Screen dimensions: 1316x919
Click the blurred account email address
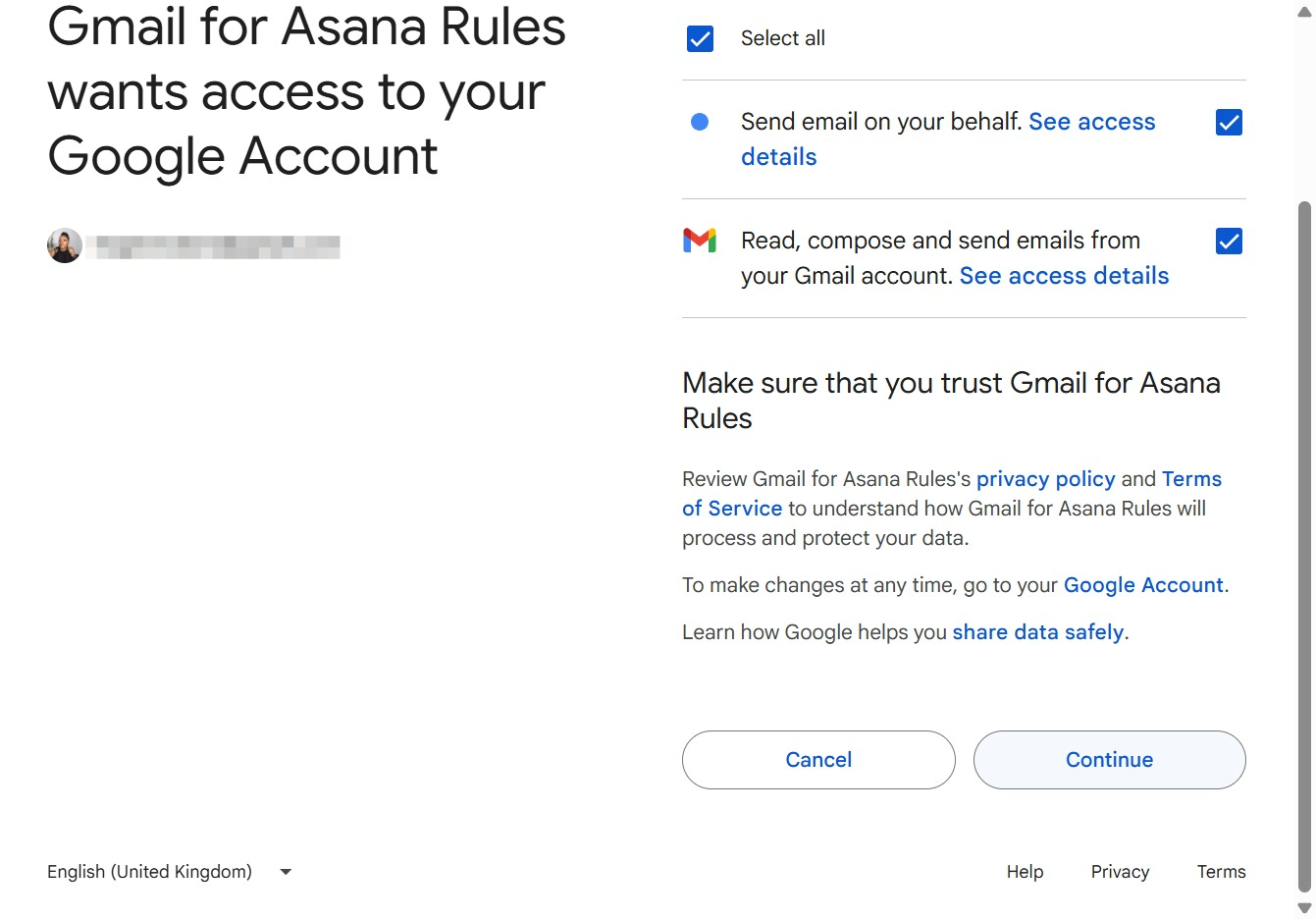click(x=213, y=246)
